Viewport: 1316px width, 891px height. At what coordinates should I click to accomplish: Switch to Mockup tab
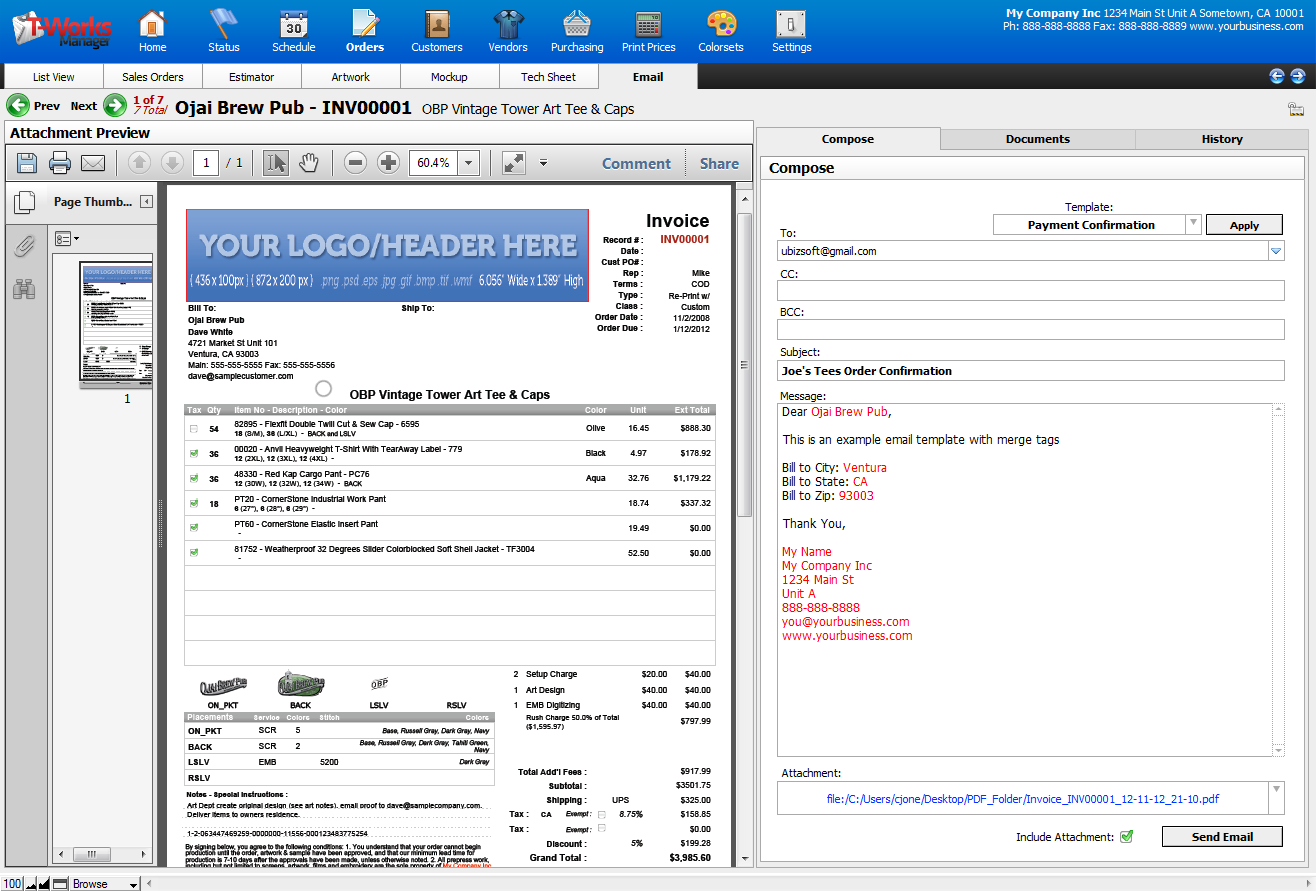pos(449,77)
